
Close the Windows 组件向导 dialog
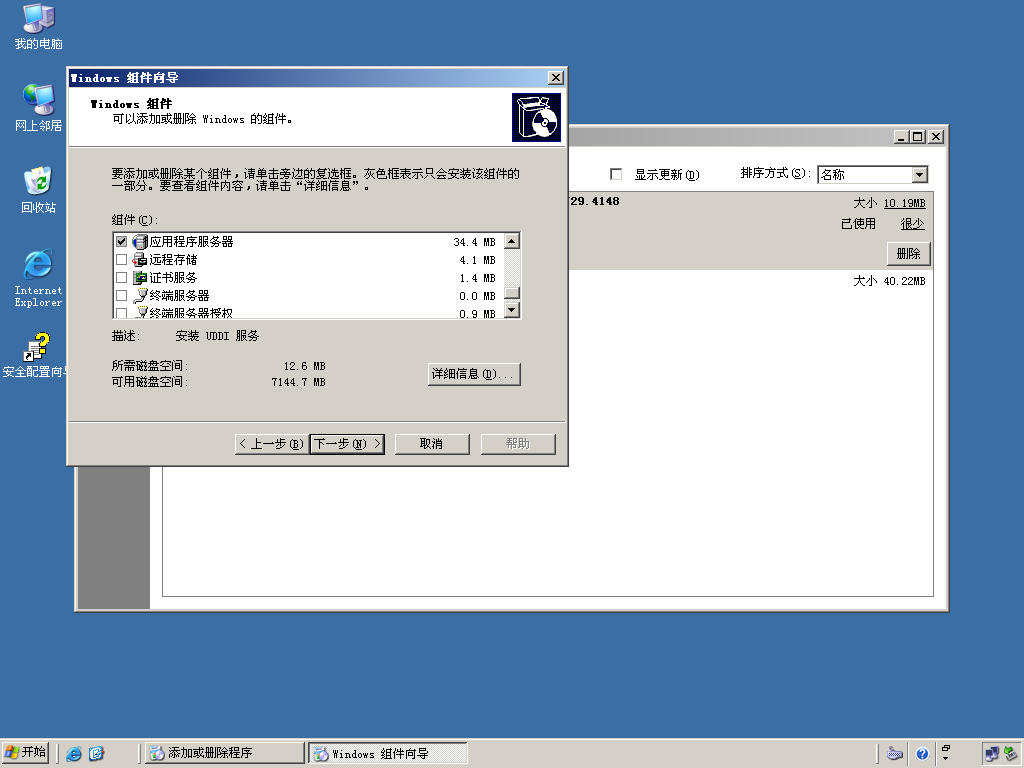pyautogui.click(x=556, y=78)
